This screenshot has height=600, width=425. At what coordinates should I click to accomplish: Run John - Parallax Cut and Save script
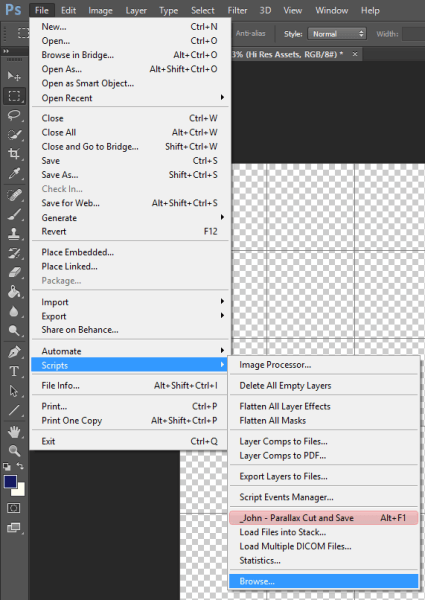324,518
